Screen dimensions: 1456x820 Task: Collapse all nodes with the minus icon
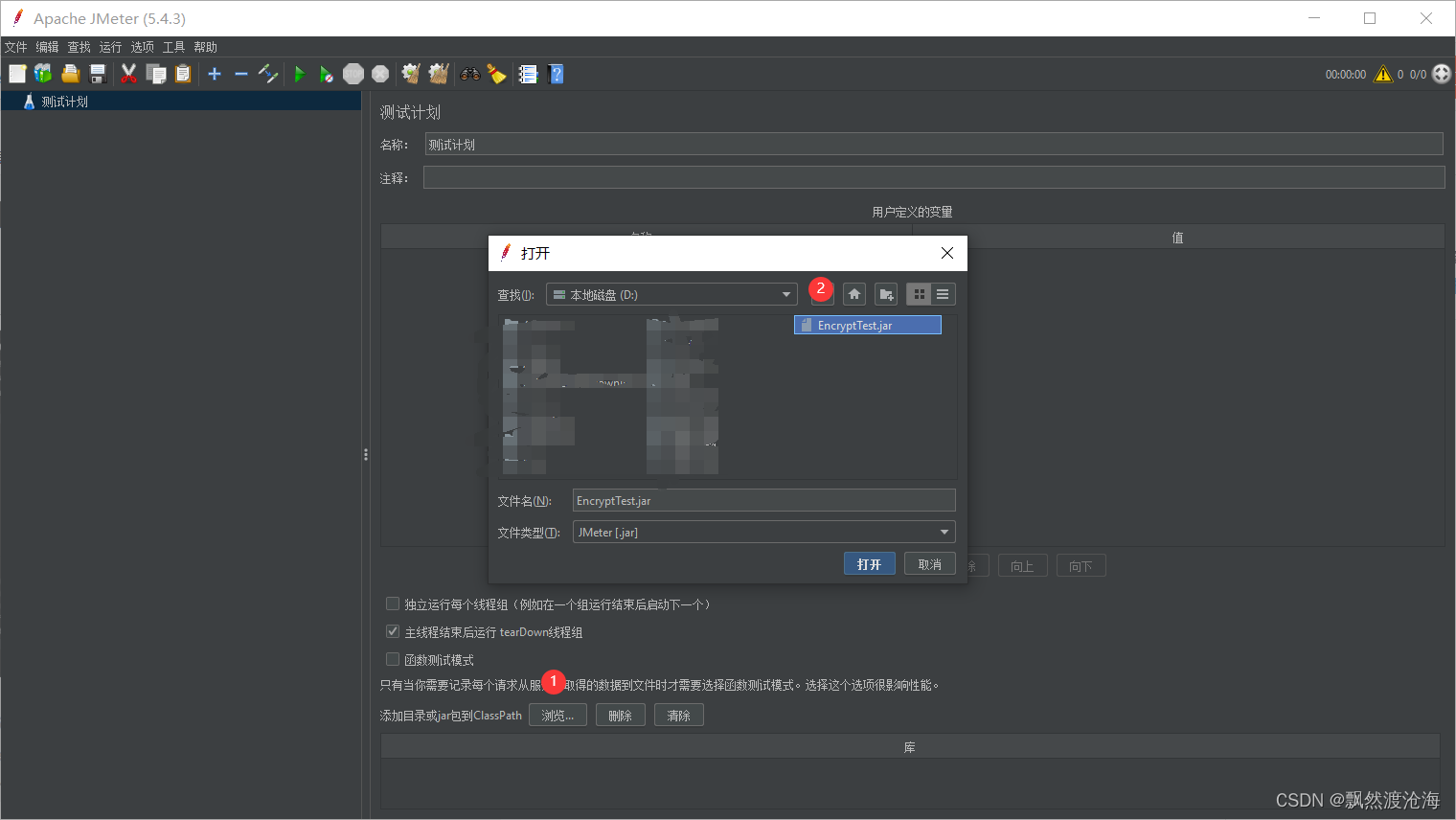pos(241,74)
